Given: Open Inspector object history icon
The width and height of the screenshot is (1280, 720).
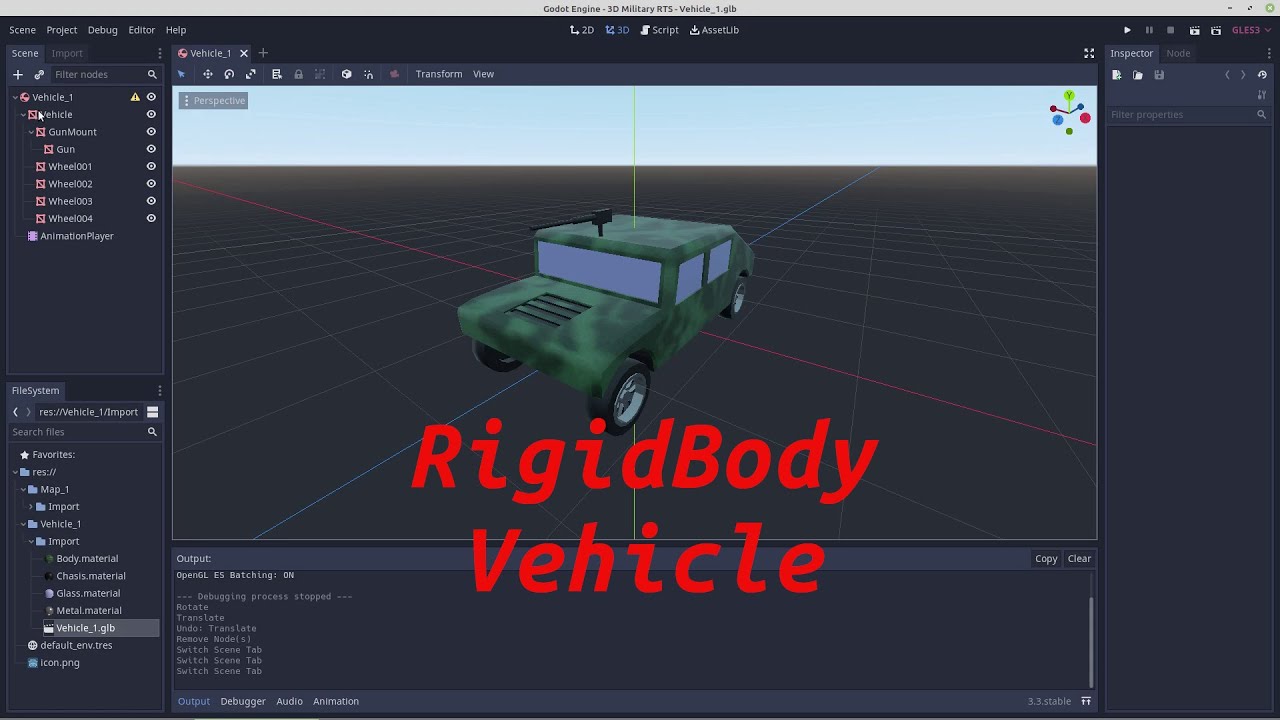Looking at the screenshot, I should 1262,75.
